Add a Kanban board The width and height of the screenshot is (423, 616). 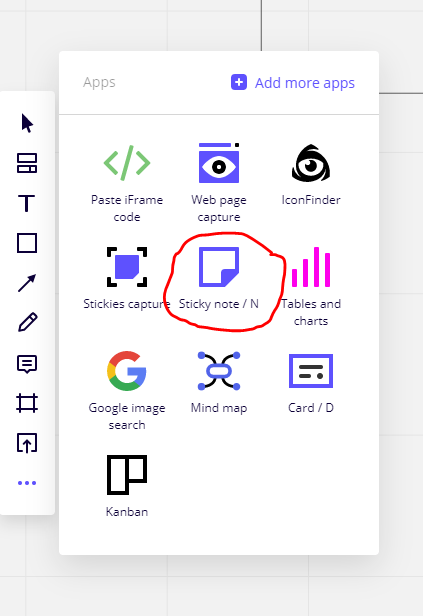pos(127,487)
